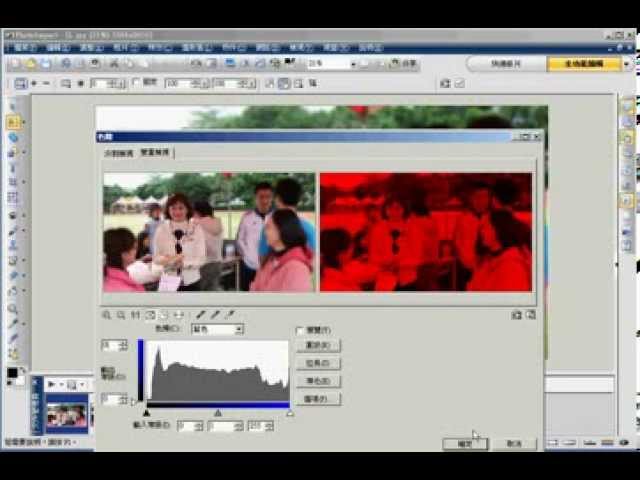Click stepper of middle input levels field
This screenshot has height=480, width=640.
coord(240,427)
